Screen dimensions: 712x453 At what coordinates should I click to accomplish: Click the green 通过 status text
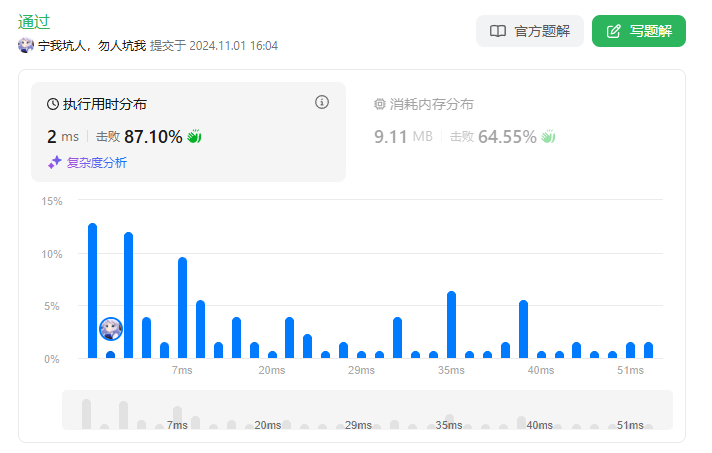34,21
